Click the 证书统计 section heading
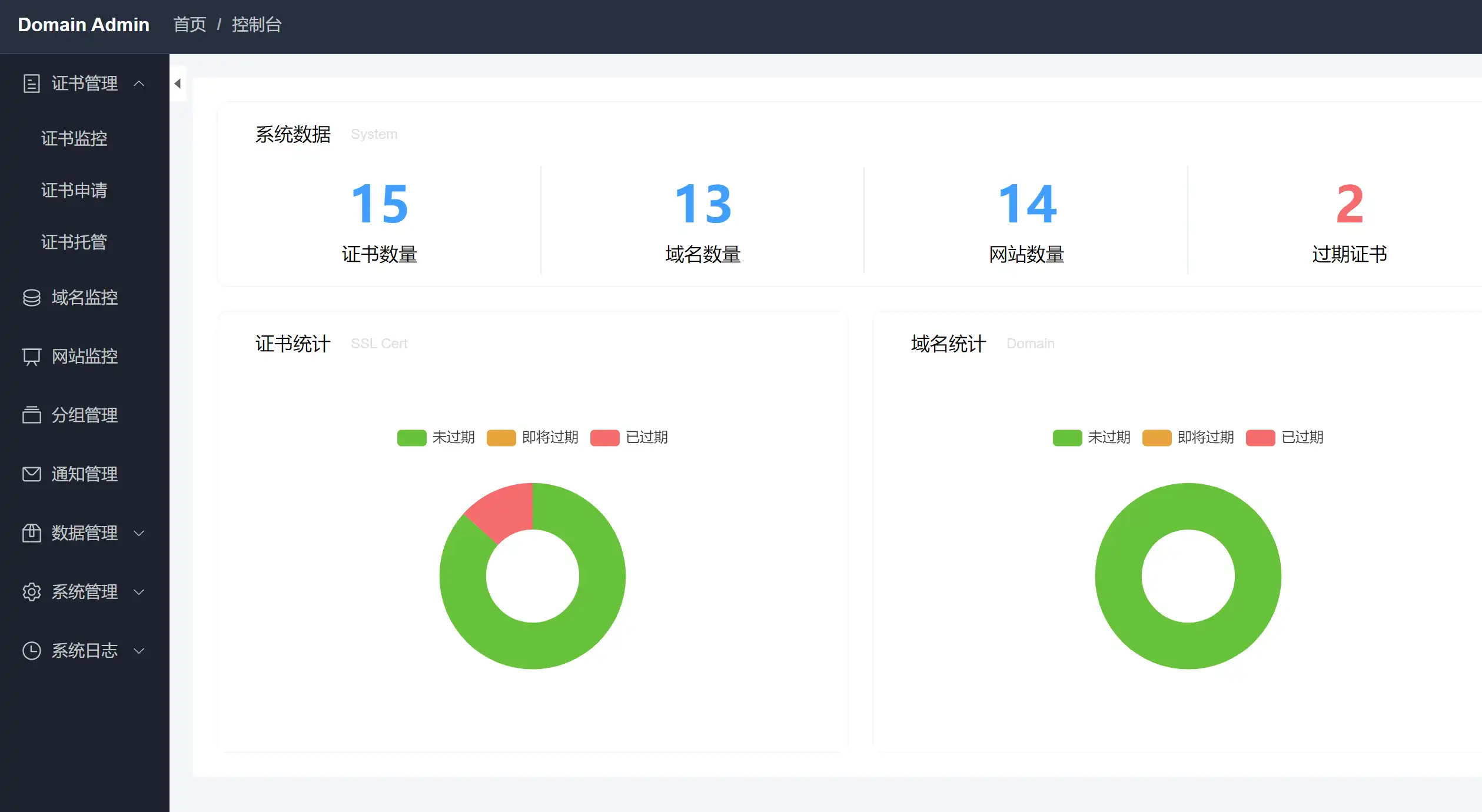 [x=293, y=344]
